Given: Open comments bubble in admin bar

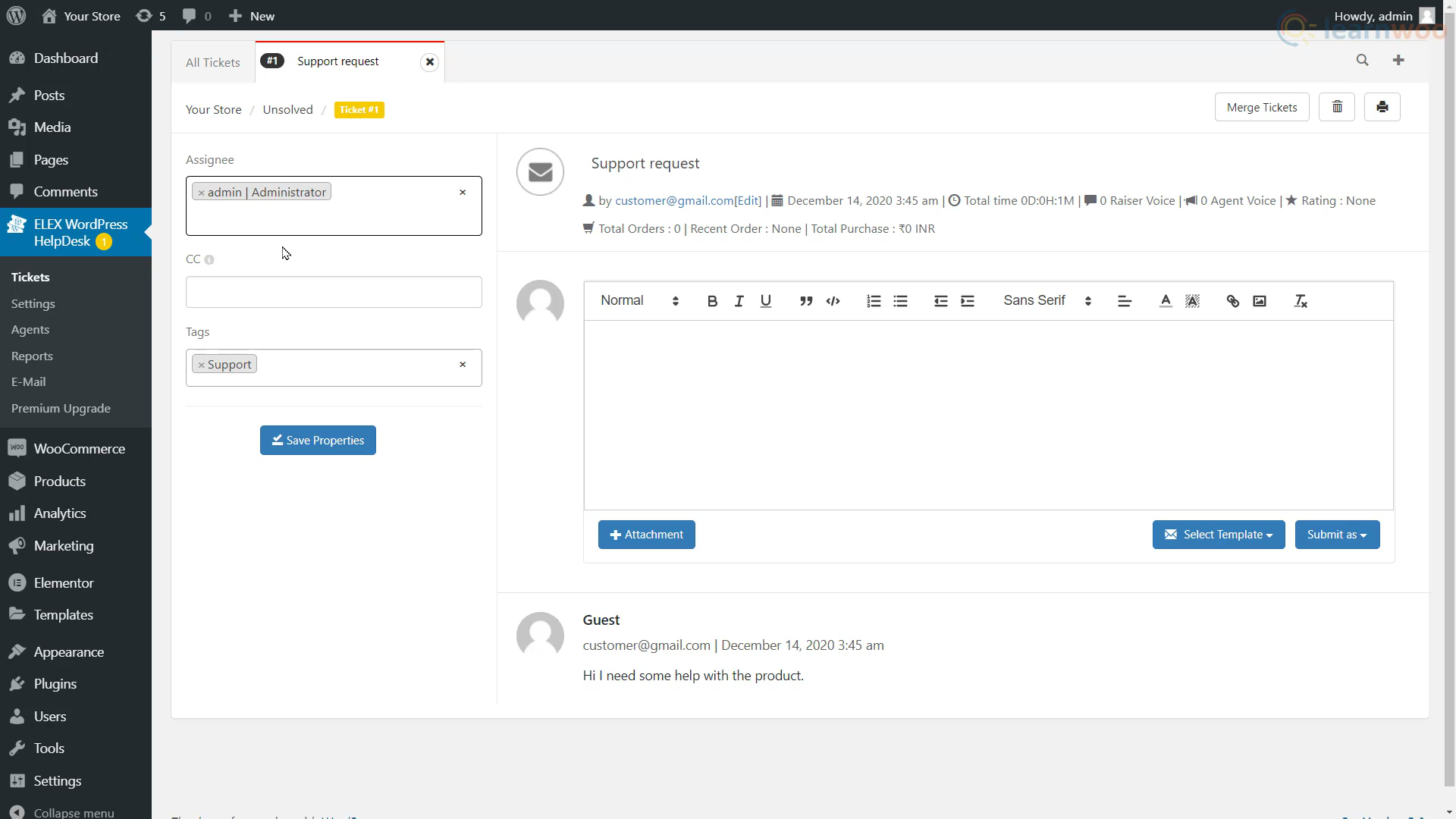Looking at the screenshot, I should point(197,16).
